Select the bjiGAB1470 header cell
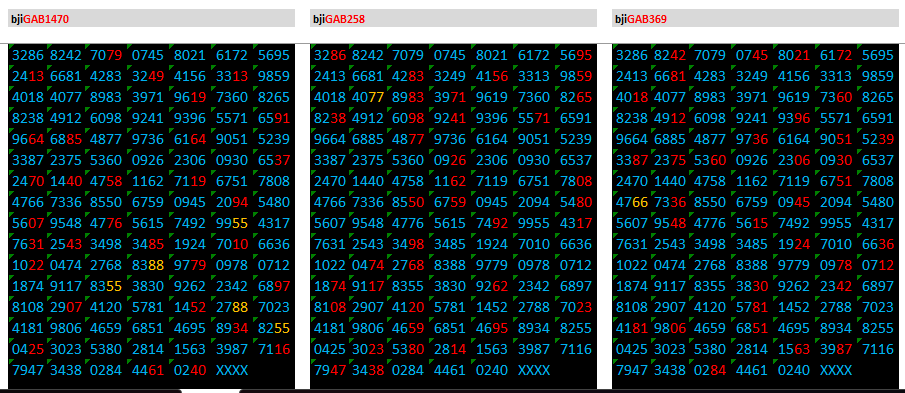 [x=151, y=18]
